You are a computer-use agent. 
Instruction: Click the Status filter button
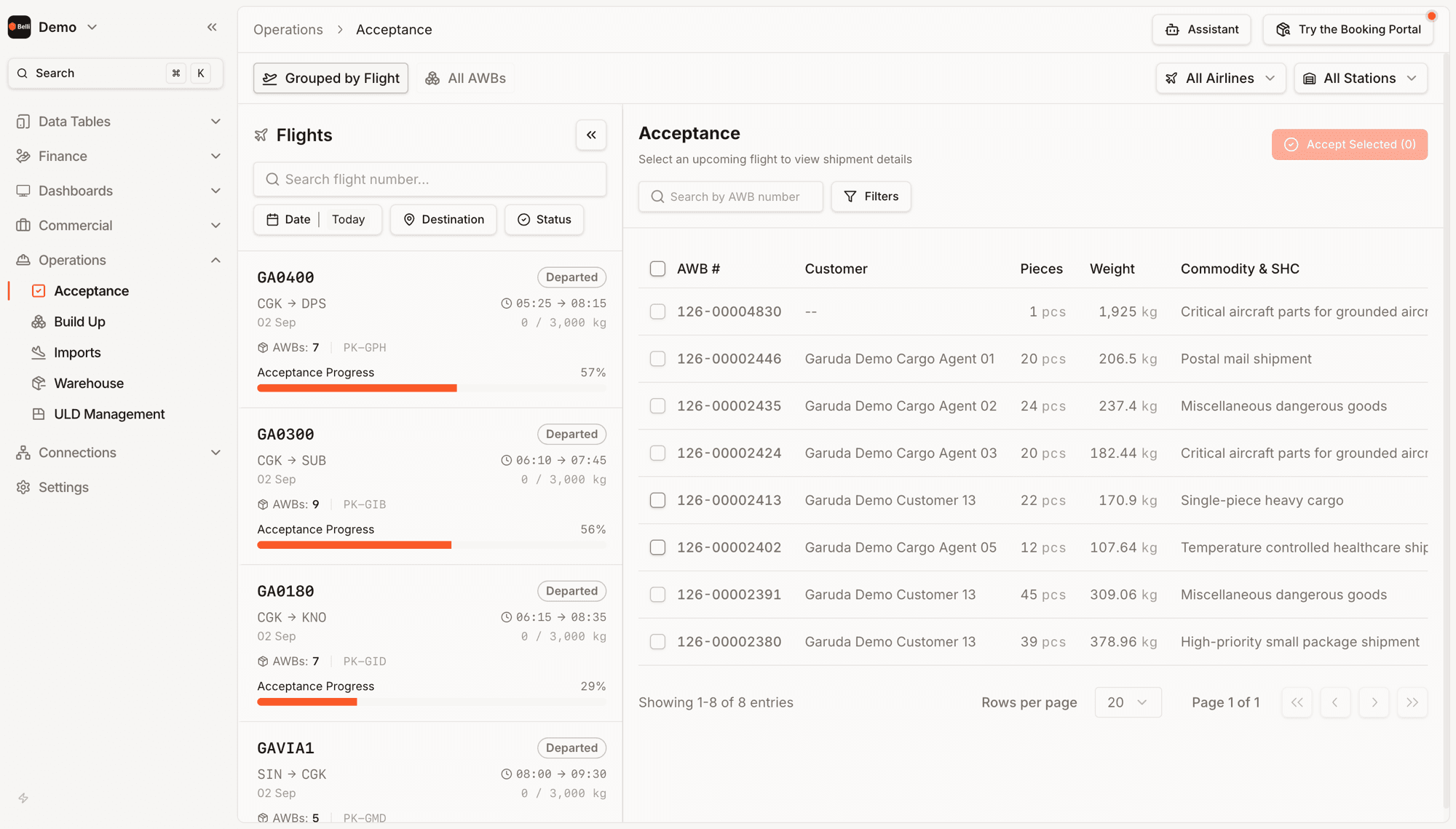pyautogui.click(x=544, y=220)
